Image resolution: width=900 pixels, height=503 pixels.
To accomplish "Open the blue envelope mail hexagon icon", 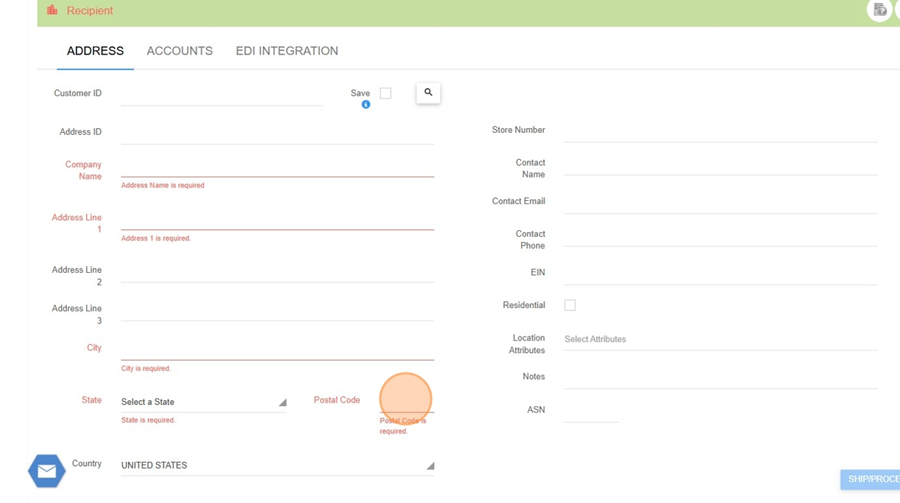I will 46,471.
